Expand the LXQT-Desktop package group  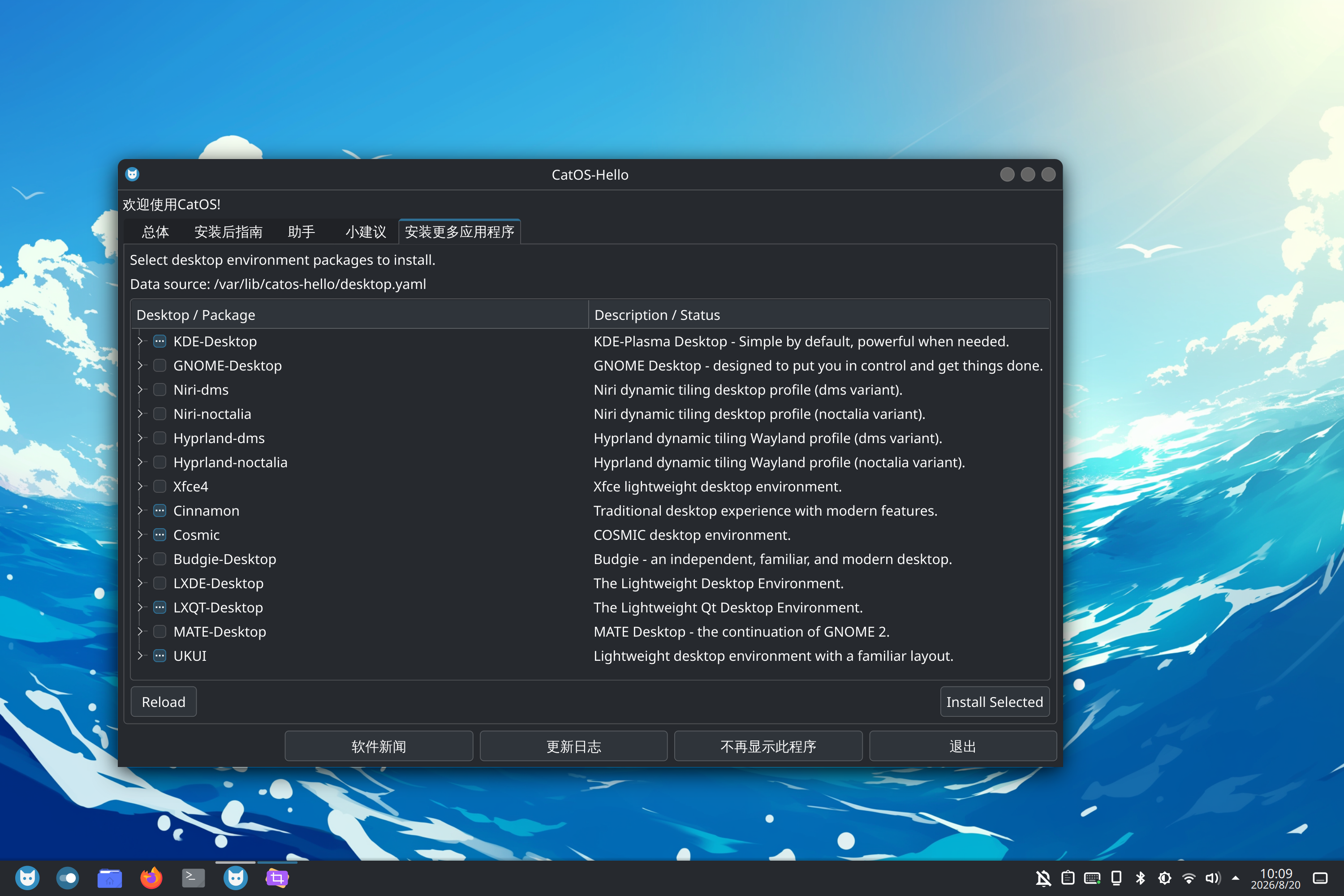(x=140, y=607)
